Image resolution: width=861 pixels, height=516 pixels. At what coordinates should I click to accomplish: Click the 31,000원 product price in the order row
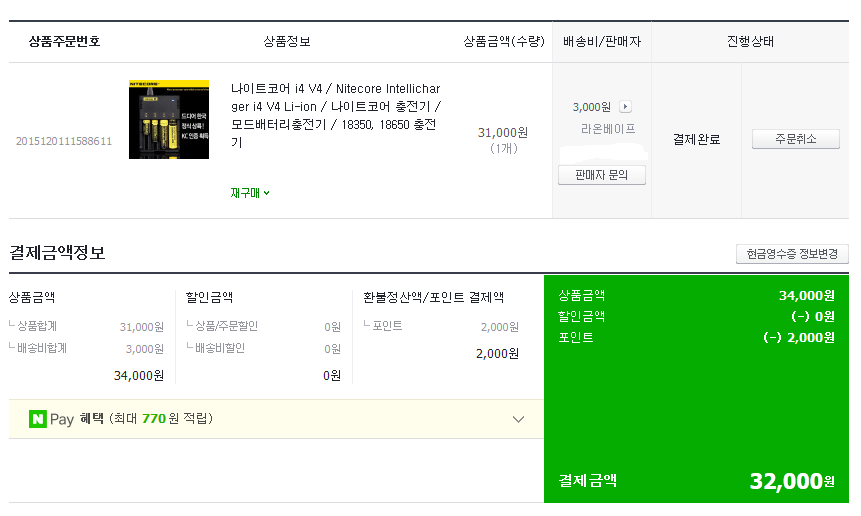pos(503,132)
